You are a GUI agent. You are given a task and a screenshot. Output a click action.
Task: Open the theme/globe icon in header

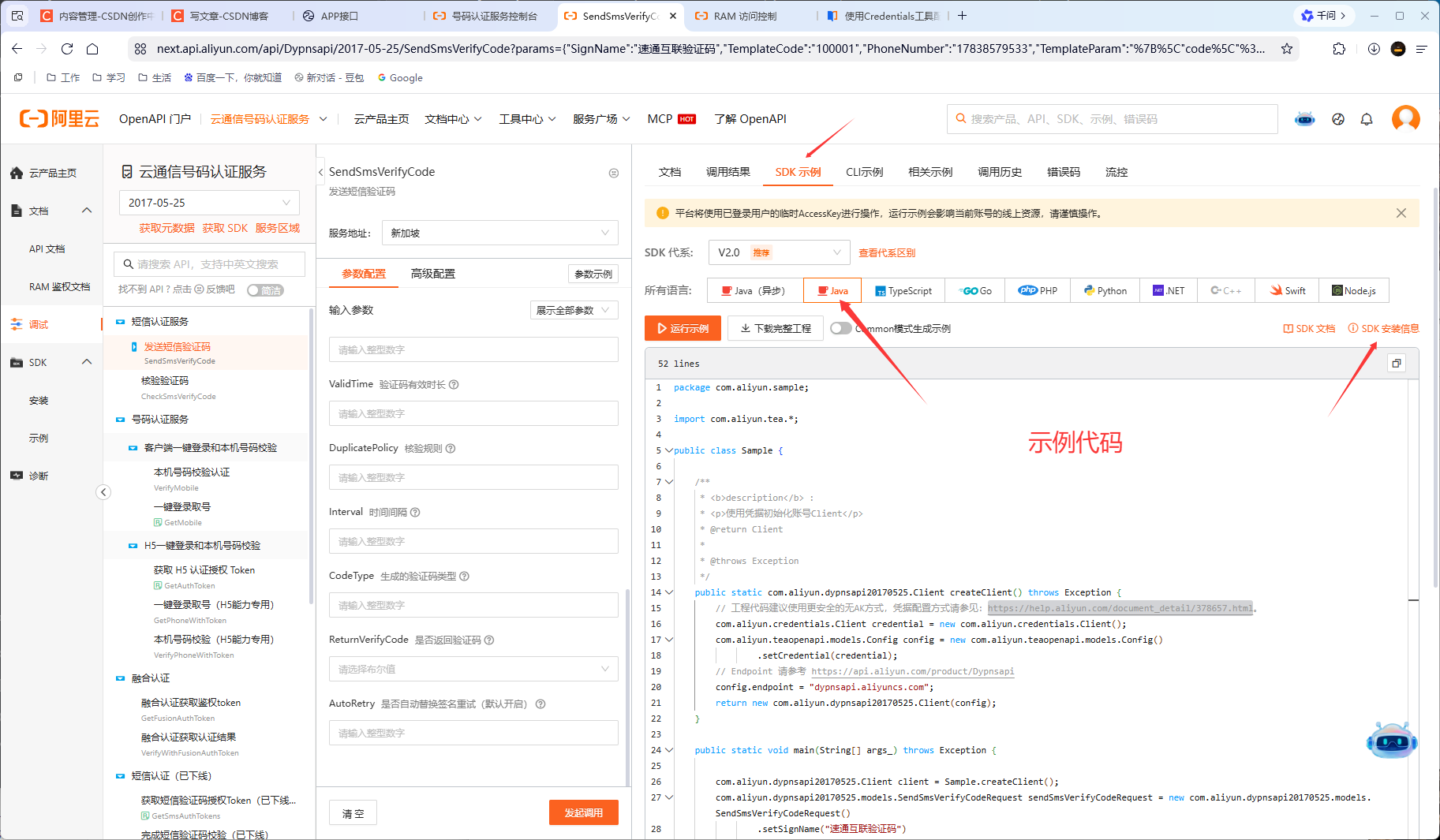pyautogui.click(x=1338, y=119)
